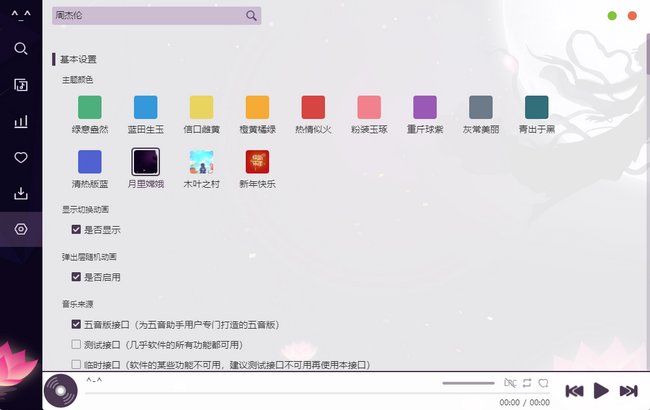650x410 pixels.
Task: Enable the 测试接口 music source checkbox
Action: pos(76,344)
